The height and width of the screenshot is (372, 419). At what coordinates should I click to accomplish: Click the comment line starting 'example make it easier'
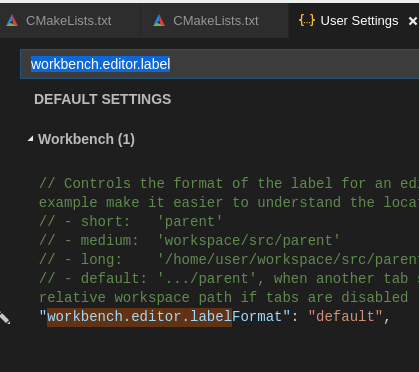tap(229, 202)
